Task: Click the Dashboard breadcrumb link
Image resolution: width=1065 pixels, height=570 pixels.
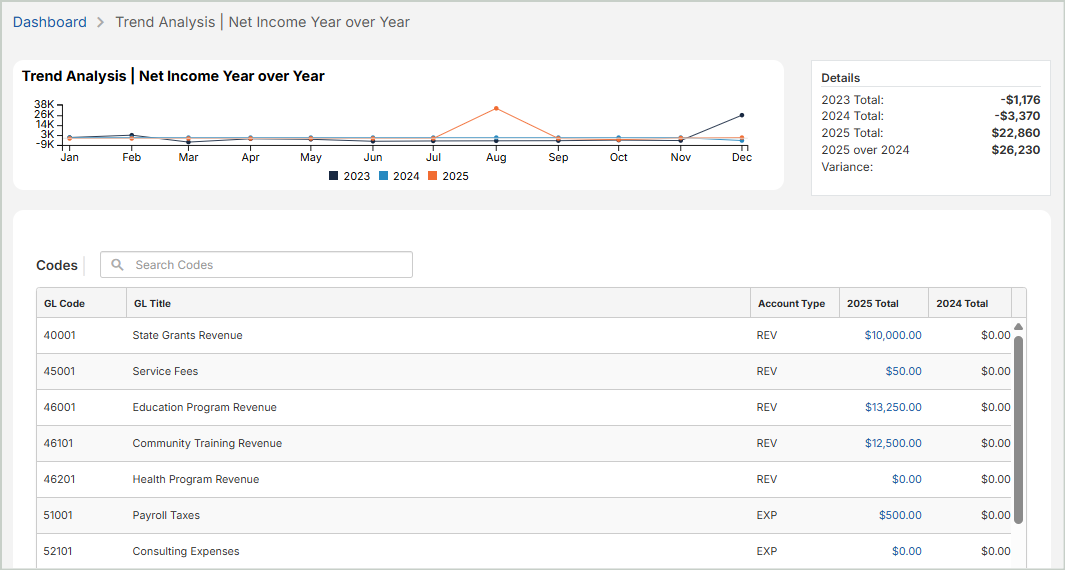Action: [50, 22]
